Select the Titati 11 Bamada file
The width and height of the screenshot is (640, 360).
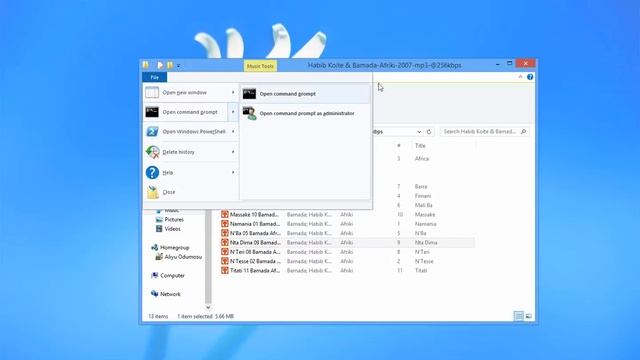point(255,270)
